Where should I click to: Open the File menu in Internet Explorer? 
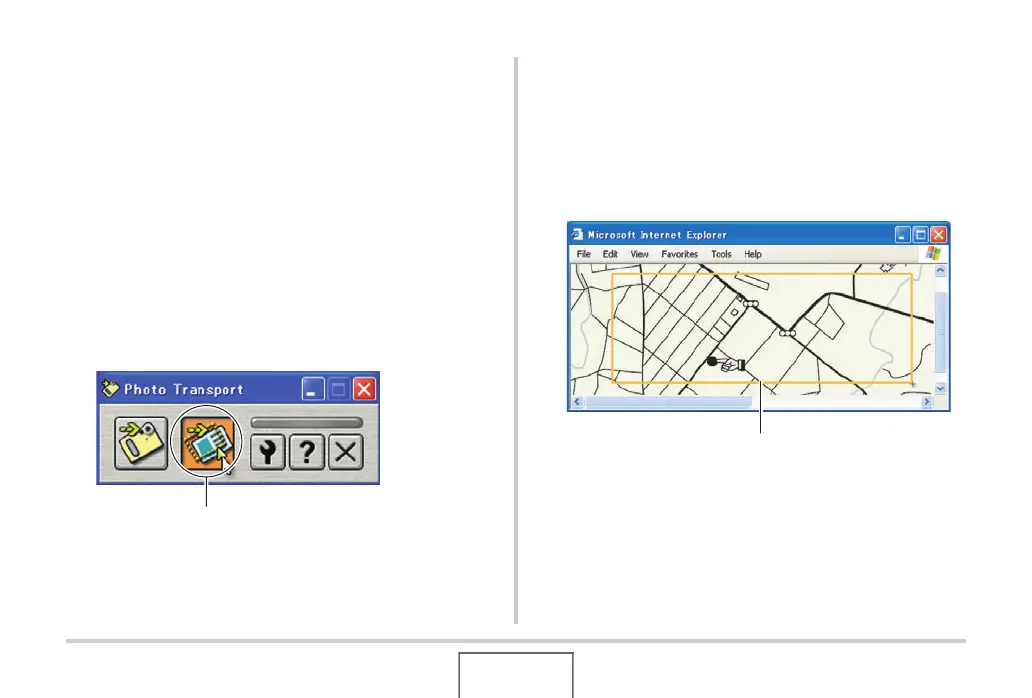pyautogui.click(x=584, y=254)
